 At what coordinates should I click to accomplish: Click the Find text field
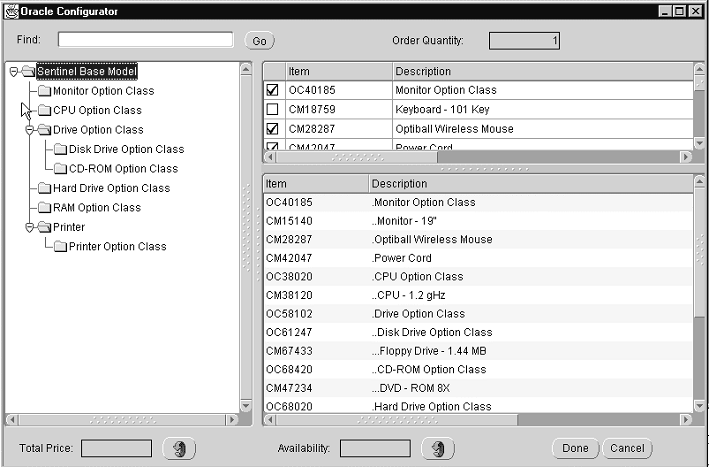pos(145,40)
